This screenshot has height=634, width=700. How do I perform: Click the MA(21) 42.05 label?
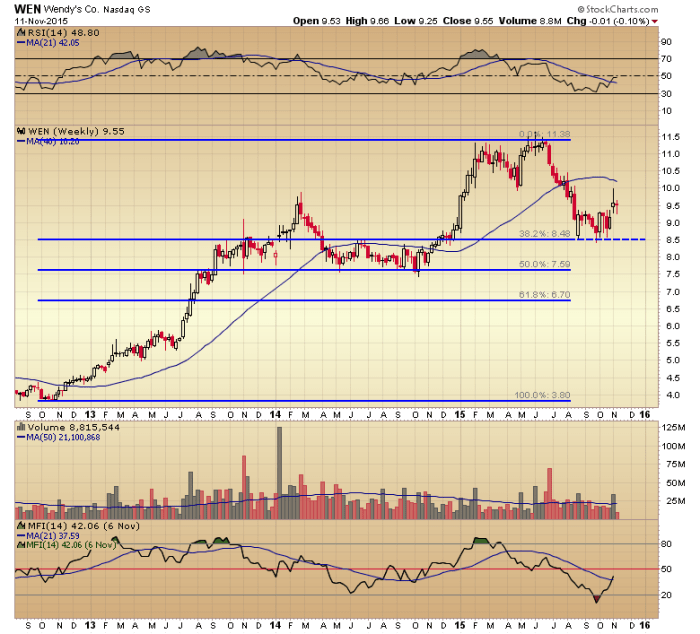click(53, 43)
